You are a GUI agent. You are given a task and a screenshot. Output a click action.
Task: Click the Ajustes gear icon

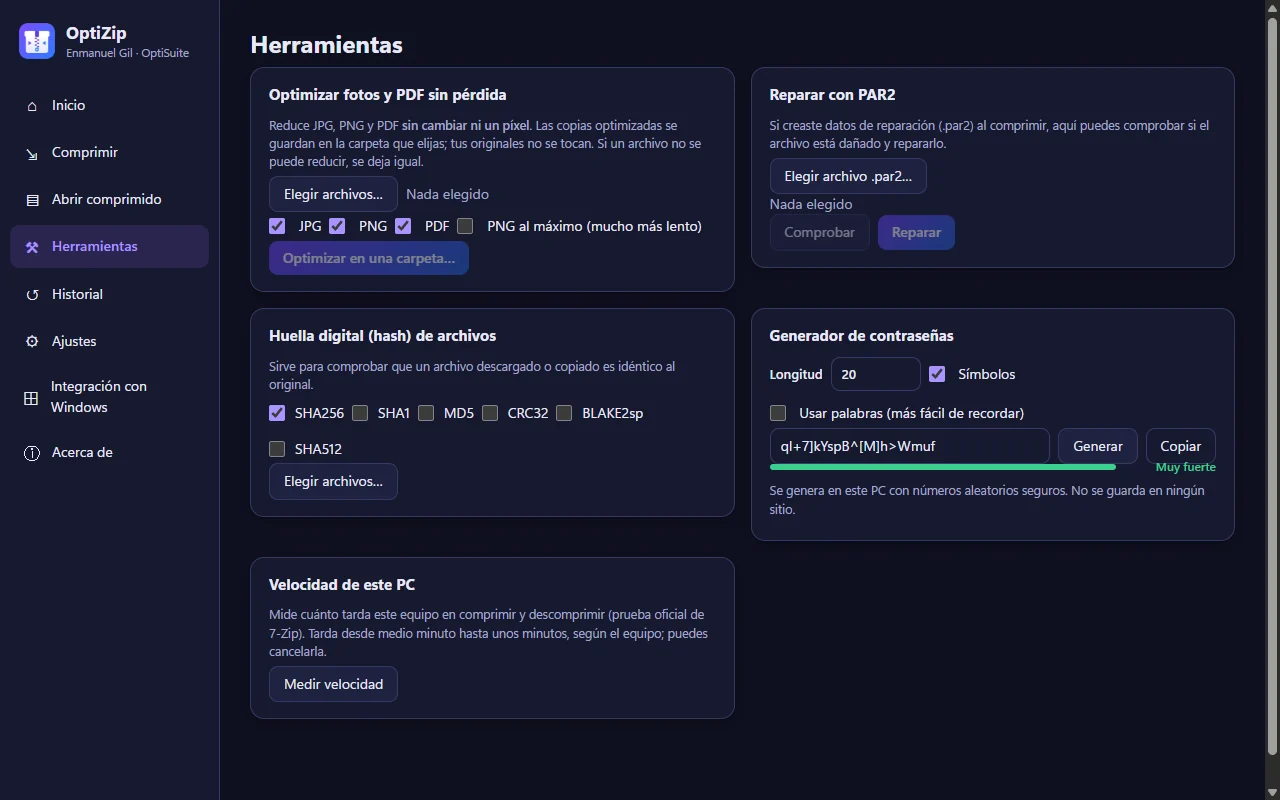pyautogui.click(x=32, y=342)
